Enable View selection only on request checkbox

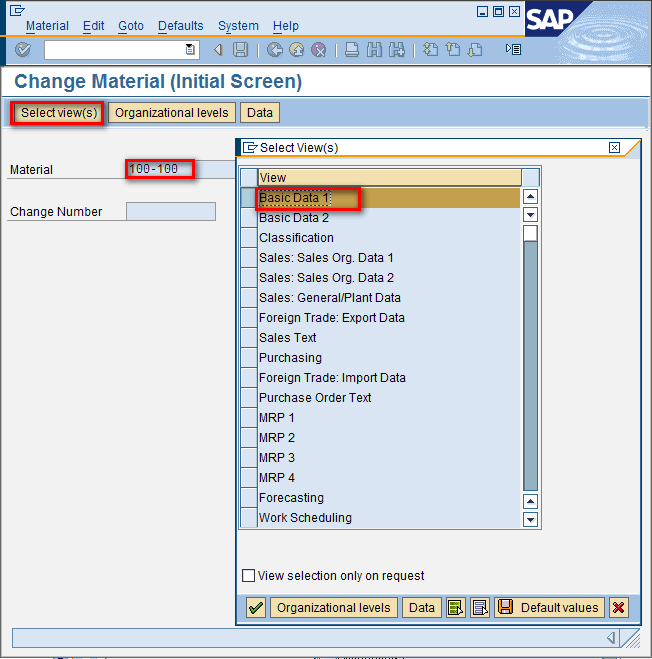[249, 576]
